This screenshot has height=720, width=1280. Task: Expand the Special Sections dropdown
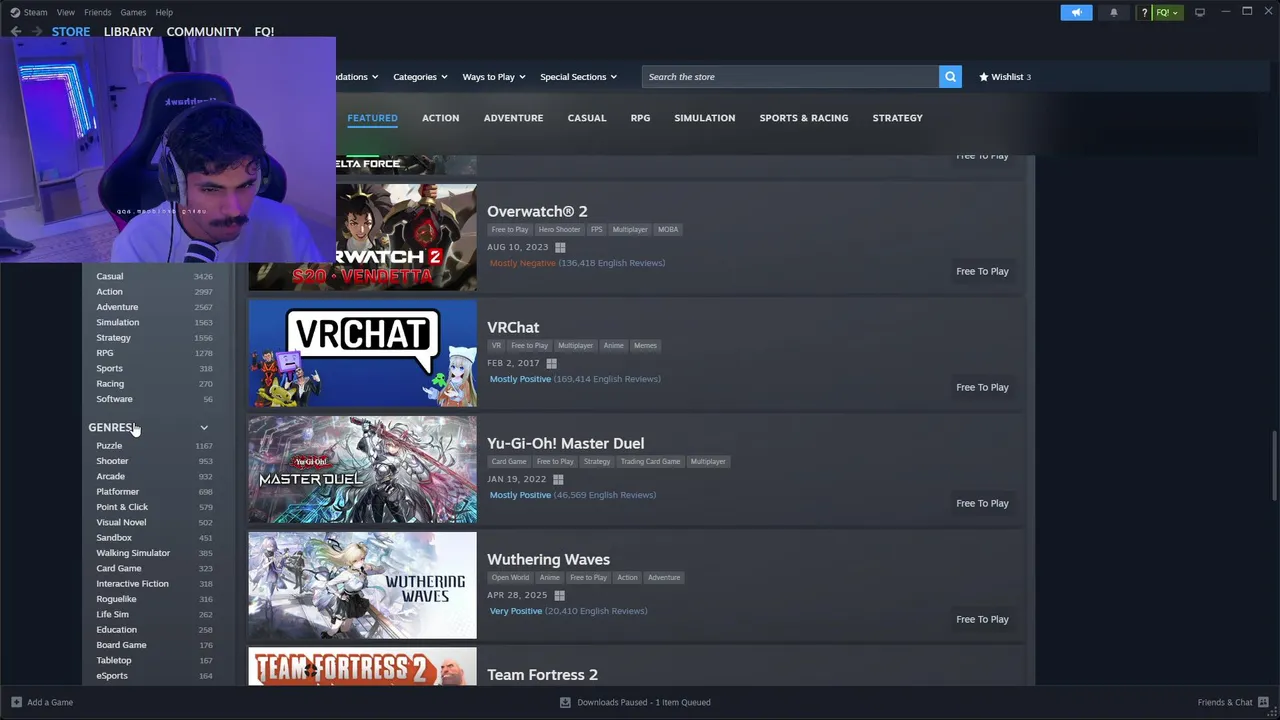pos(579,77)
